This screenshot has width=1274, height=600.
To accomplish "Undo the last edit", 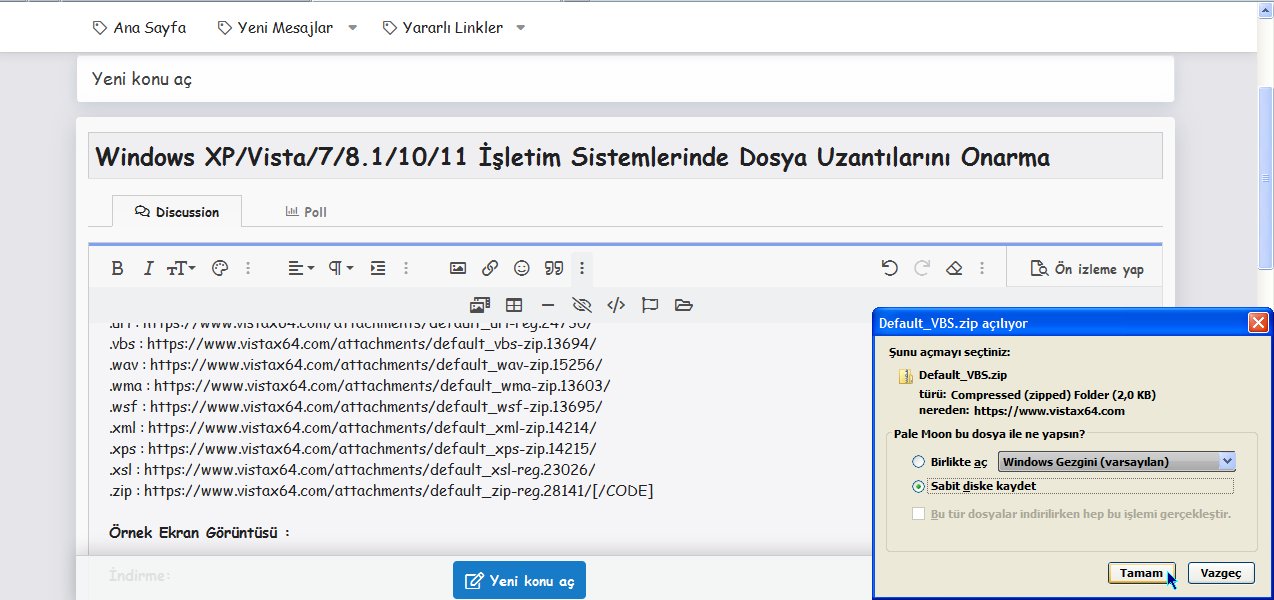I will coord(889,268).
